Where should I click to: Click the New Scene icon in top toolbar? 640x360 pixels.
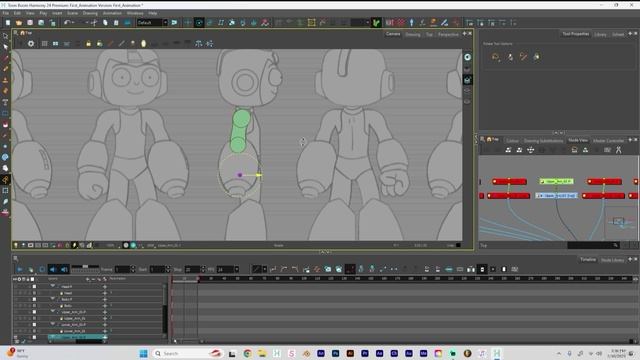pos(8,23)
